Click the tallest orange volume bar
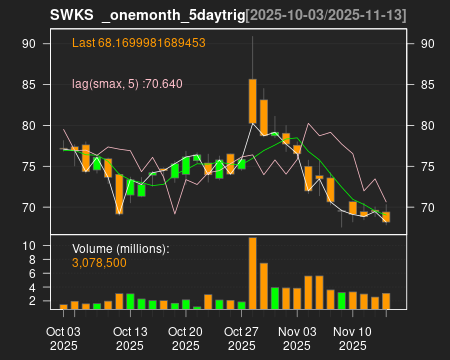Image resolution: width=450 pixels, height=360 pixels. tap(253, 273)
